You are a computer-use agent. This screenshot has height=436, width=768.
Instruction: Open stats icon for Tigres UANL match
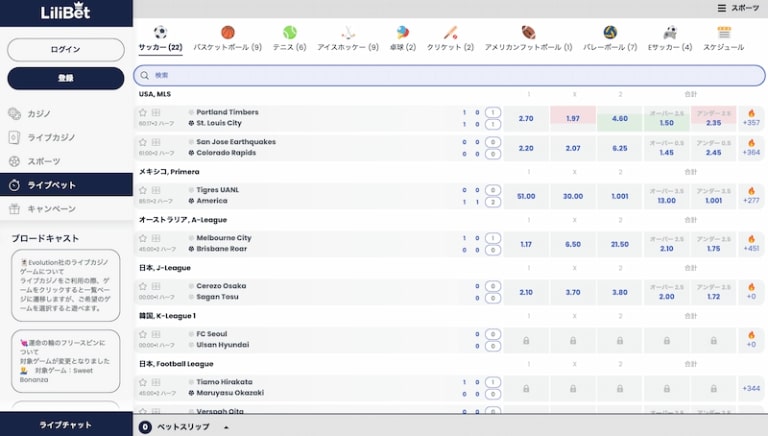[x=156, y=190]
